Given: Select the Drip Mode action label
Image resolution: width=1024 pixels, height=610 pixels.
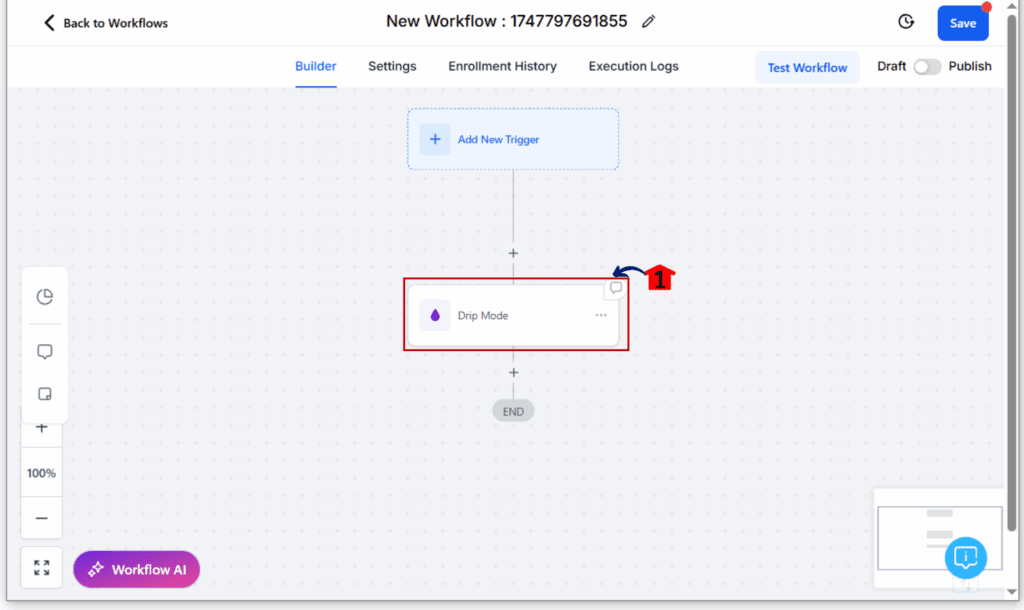Looking at the screenshot, I should [483, 315].
